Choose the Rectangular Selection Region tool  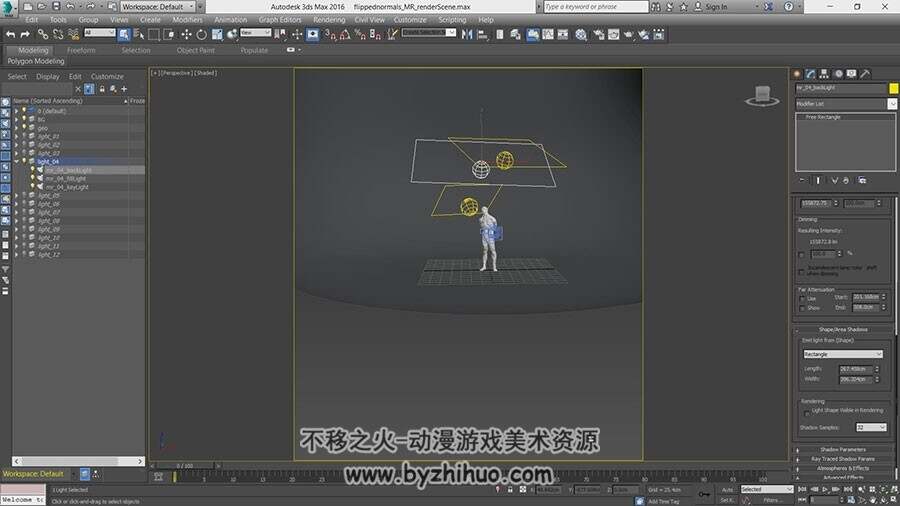[x=154, y=35]
